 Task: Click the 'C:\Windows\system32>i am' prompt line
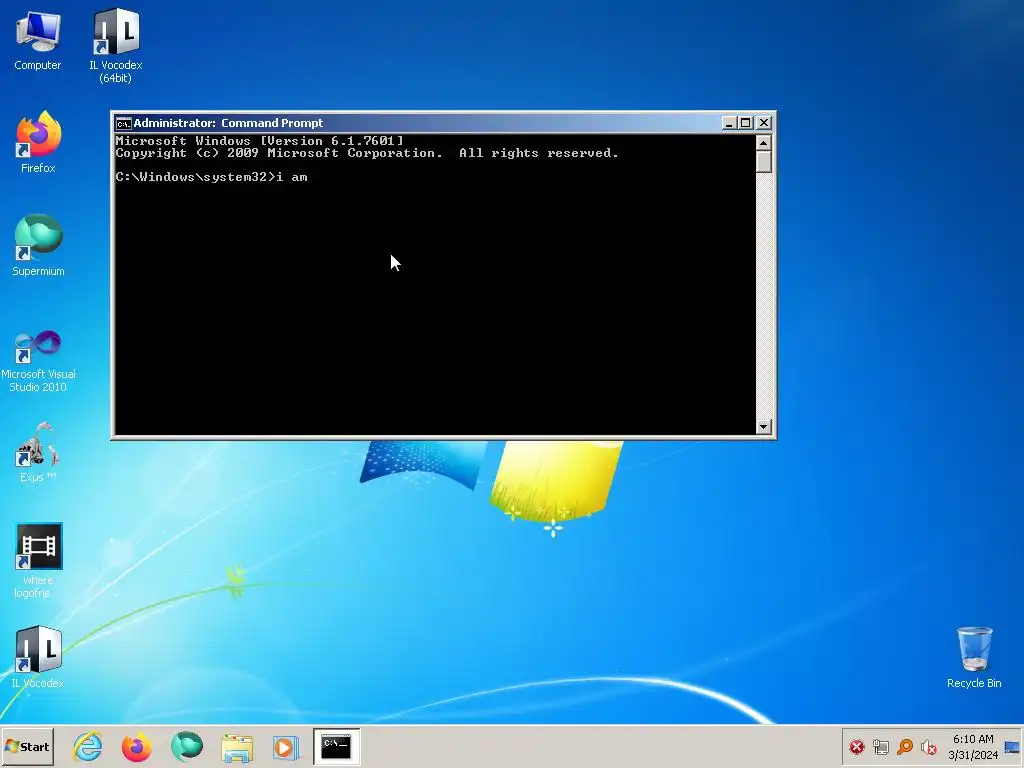(212, 177)
